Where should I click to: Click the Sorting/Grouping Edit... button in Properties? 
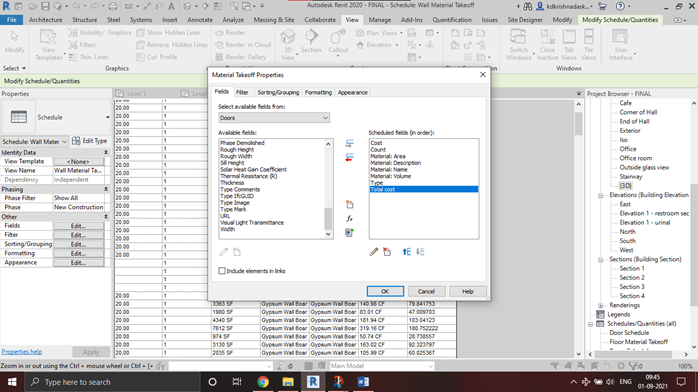[78, 244]
